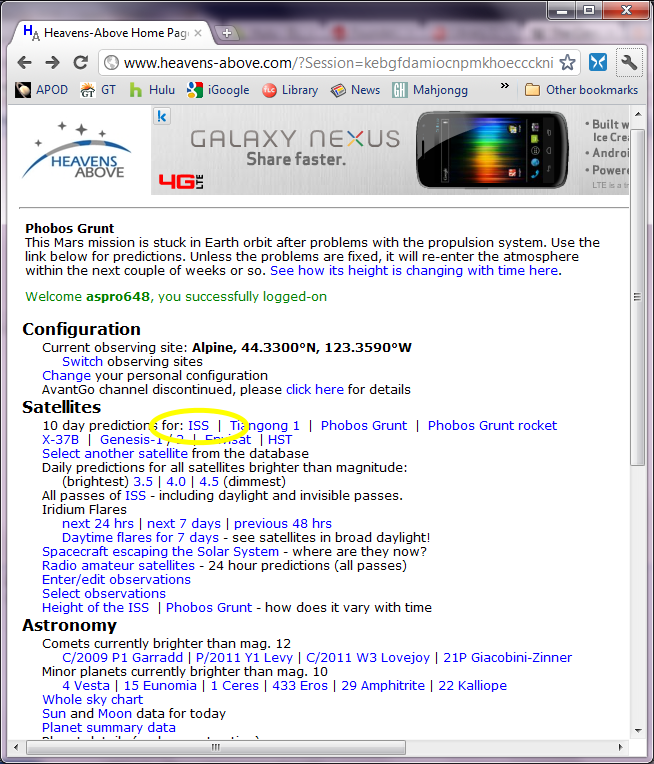The width and height of the screenshot is (654, 764).
Task: Close the Heavens-Above Home Page tab
Action: pos(197,33)
